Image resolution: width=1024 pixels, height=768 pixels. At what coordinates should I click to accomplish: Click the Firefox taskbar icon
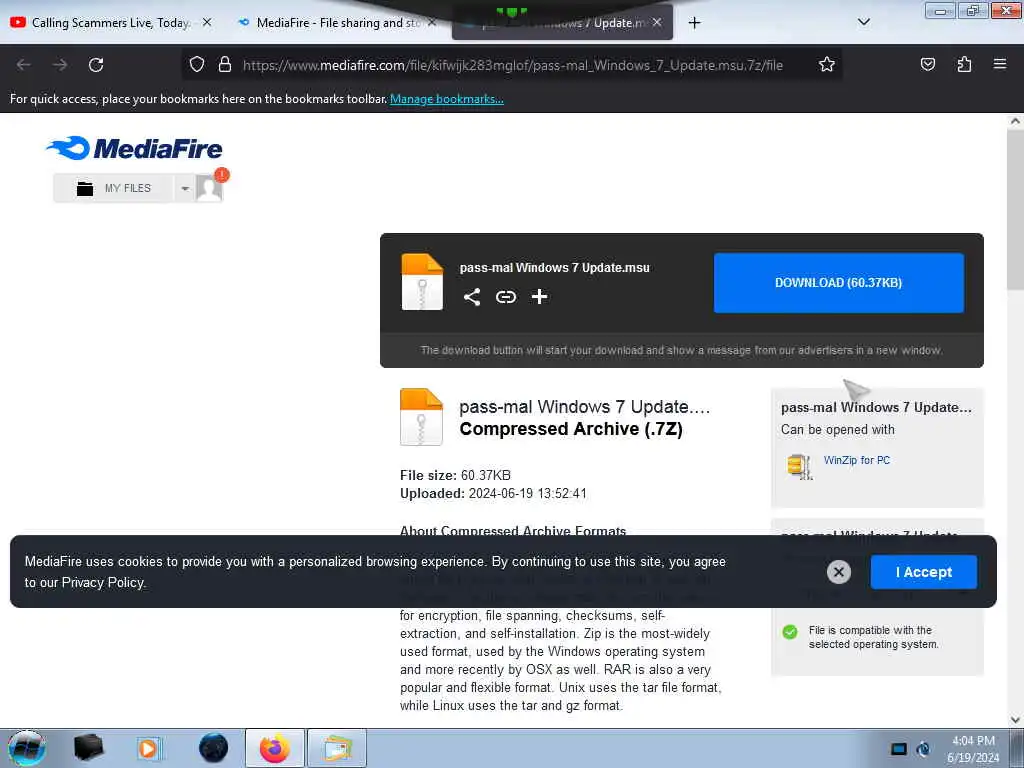pyautogui.click(x=274, y=748)
